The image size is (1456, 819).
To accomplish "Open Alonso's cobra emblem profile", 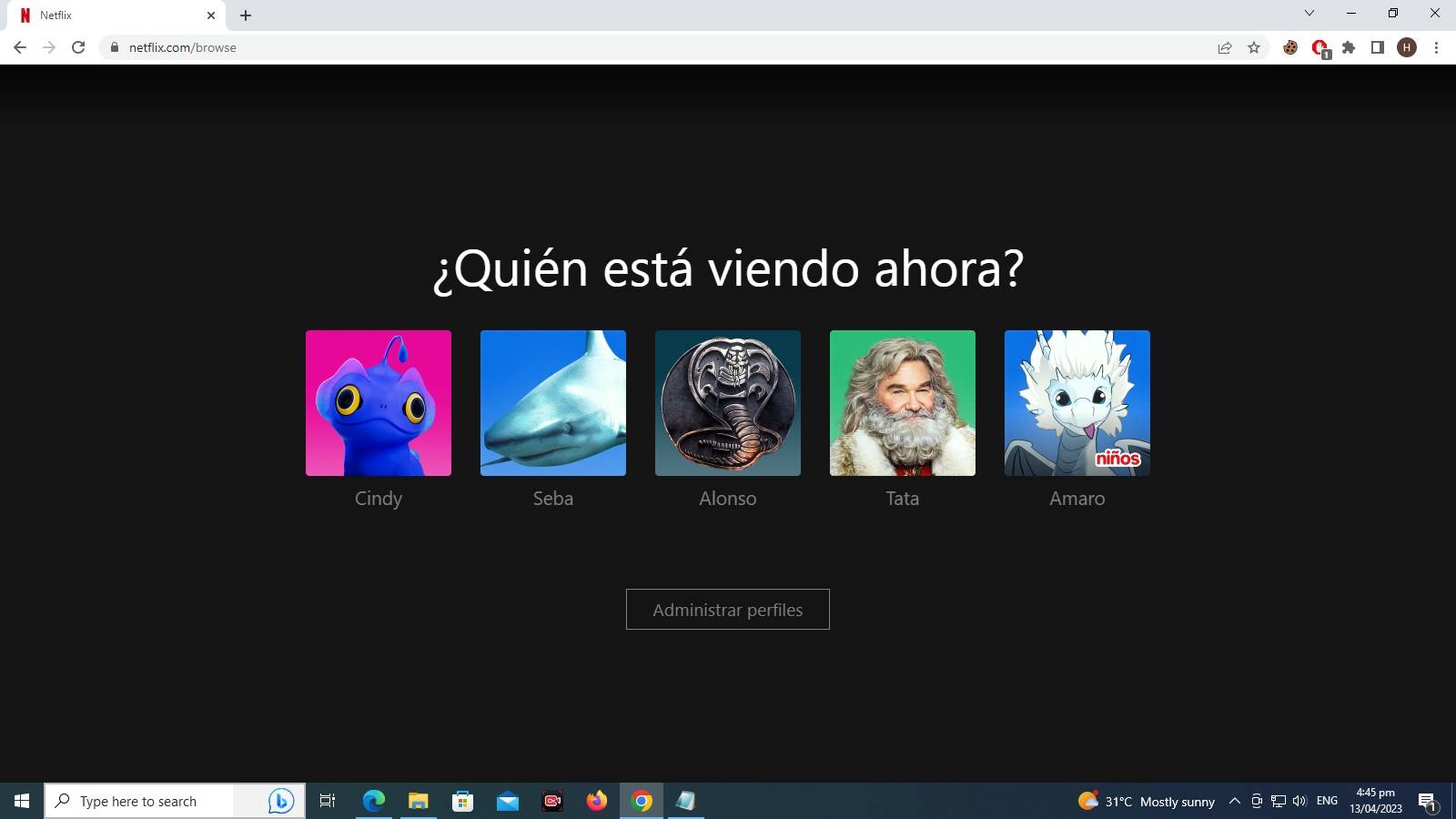I will (728, 403).
